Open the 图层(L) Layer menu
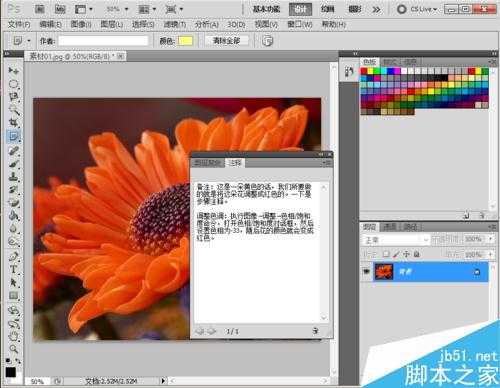500x388 pixels. coord(112,24)
